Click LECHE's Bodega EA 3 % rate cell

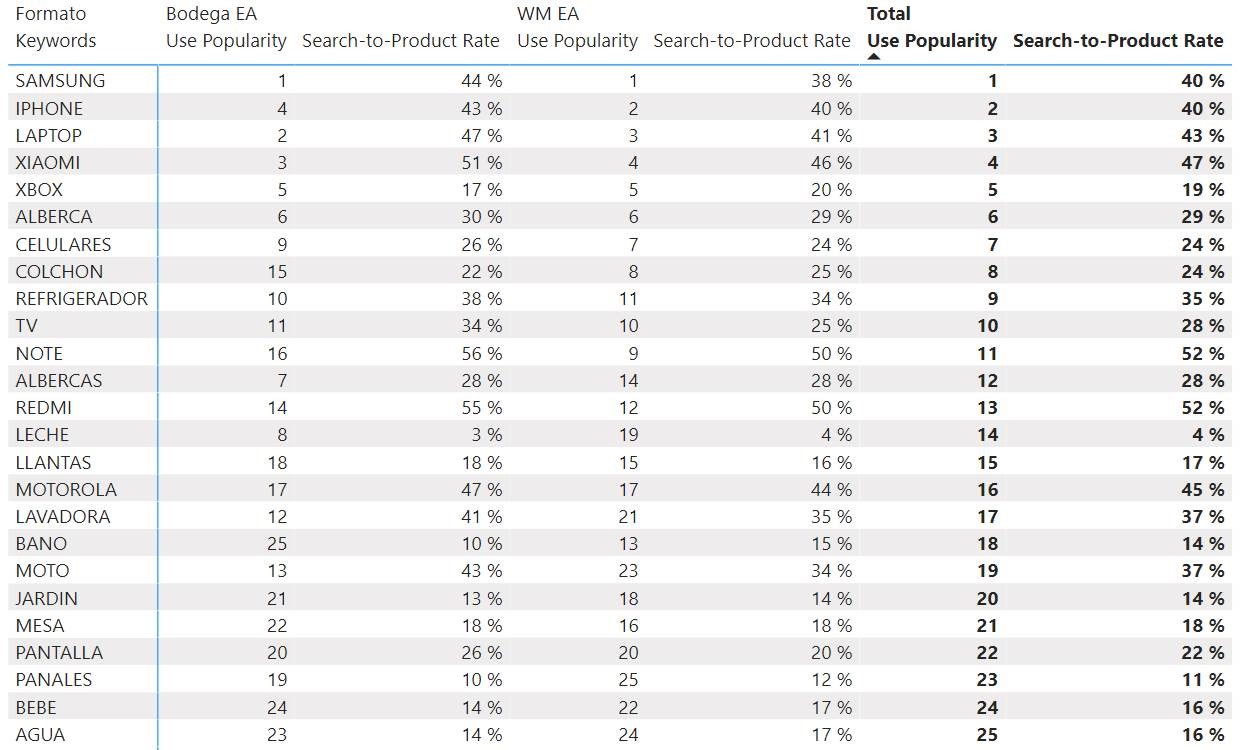[481, 435]
